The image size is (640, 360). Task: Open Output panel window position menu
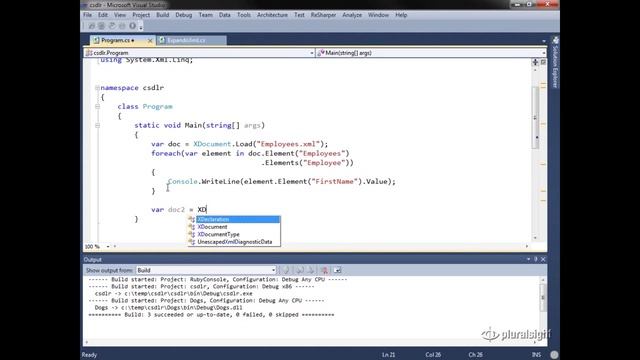pyautogui.click(x=528, y=259)
